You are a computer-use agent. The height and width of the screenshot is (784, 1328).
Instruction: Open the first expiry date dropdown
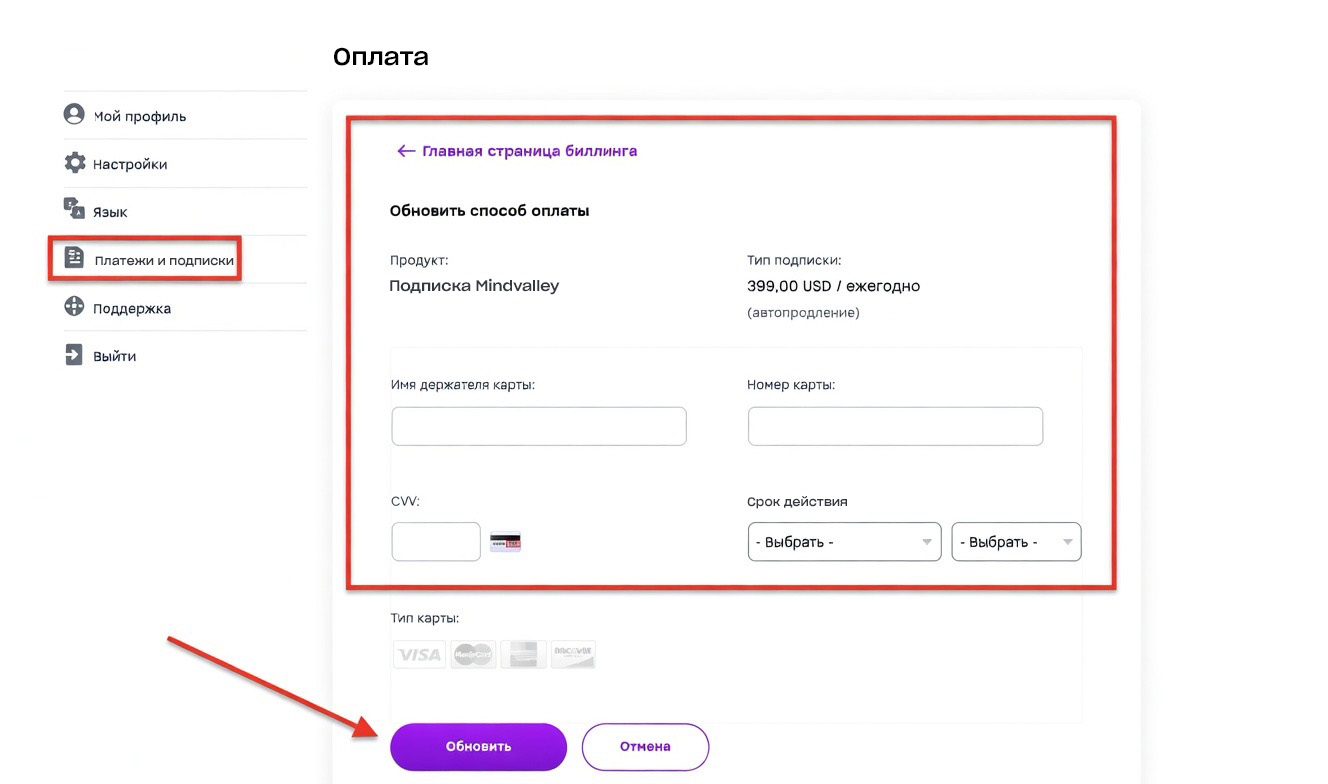[x=844, y=542]
